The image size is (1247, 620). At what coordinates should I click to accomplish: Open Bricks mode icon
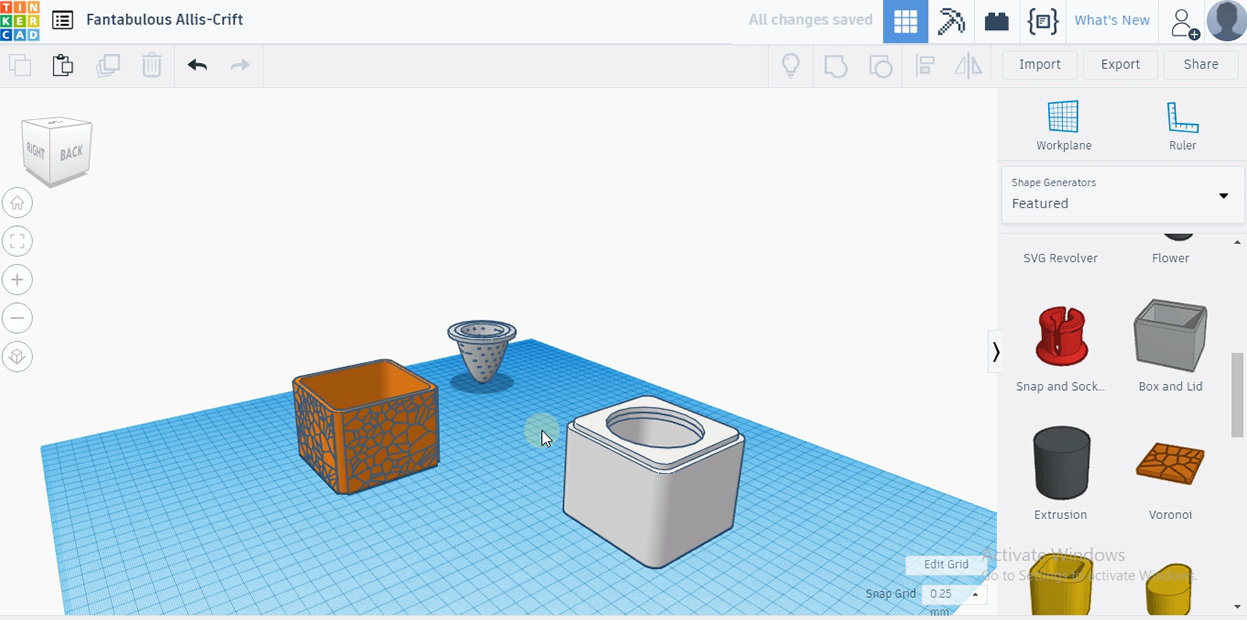tap(997, 21)
